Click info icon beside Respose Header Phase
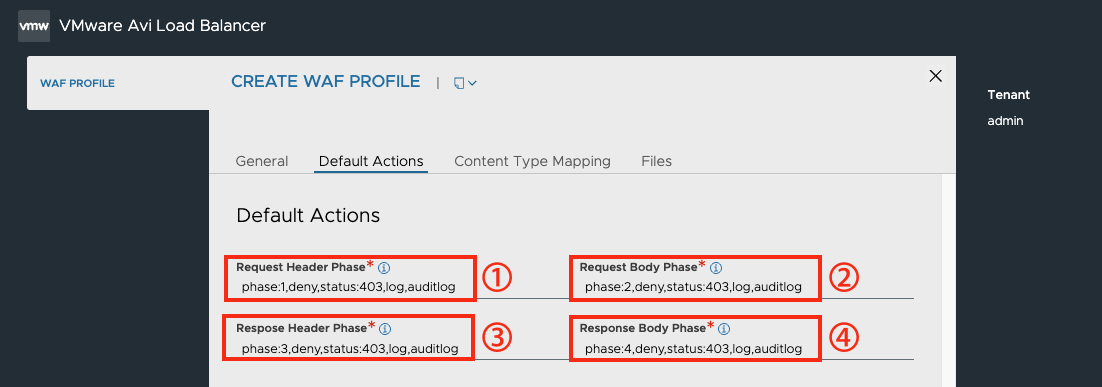 pyautogui.click(x=385, y=329)
